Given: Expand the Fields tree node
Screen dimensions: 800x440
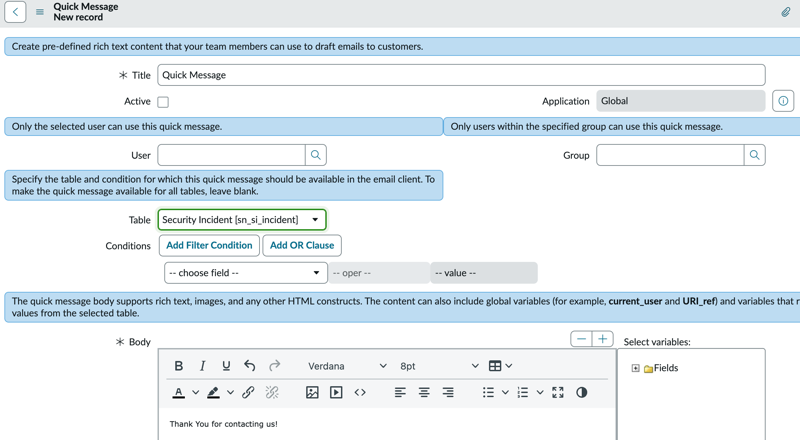Looking at the screenshot, I should tap(635, 368).
